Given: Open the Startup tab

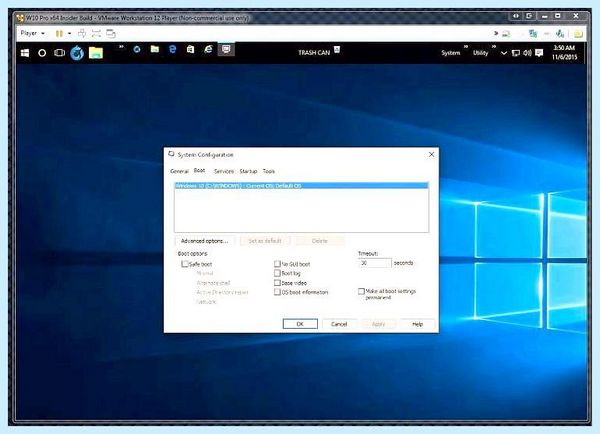Looking at the screenshot, I should click(x=248, y=171).
